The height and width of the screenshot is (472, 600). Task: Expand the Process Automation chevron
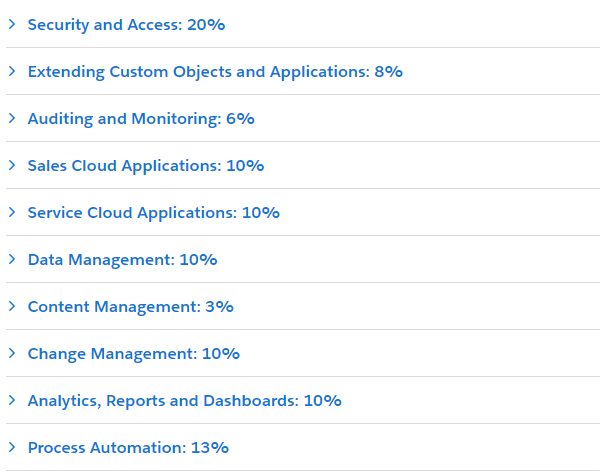point(12,447)
